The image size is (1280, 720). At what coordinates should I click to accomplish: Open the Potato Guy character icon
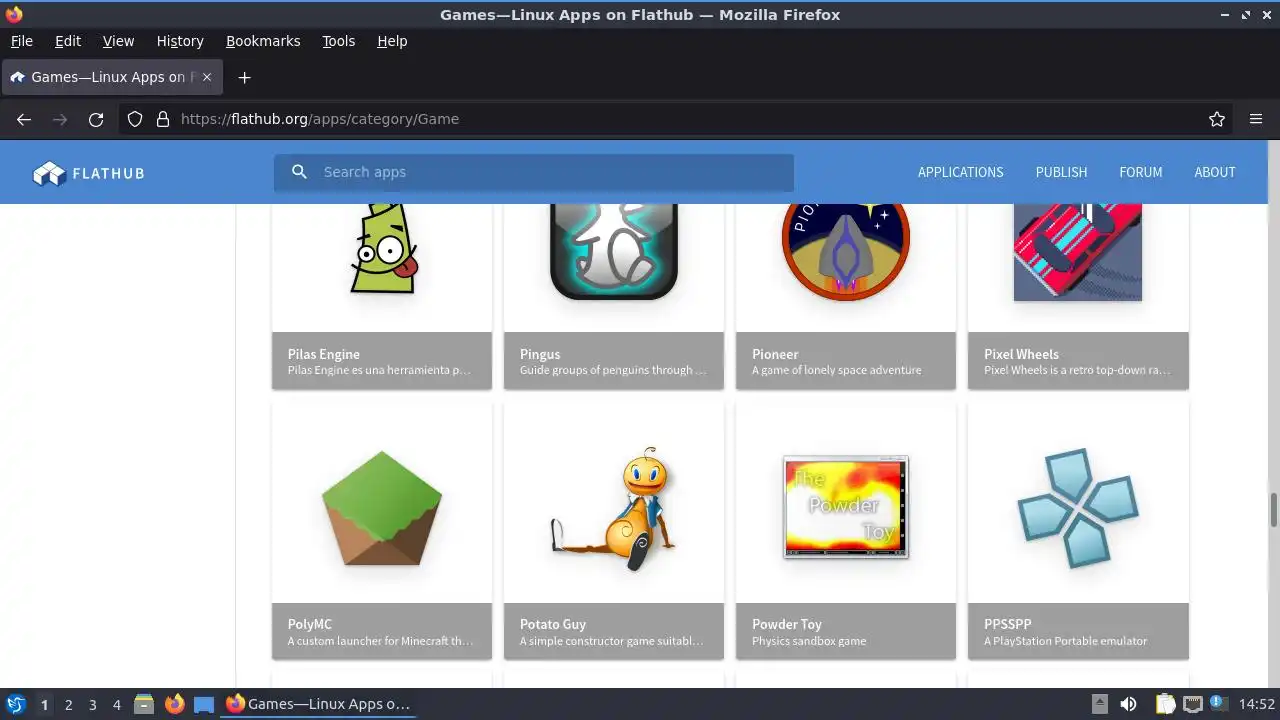pyautogui.click(x=614, y=509)
